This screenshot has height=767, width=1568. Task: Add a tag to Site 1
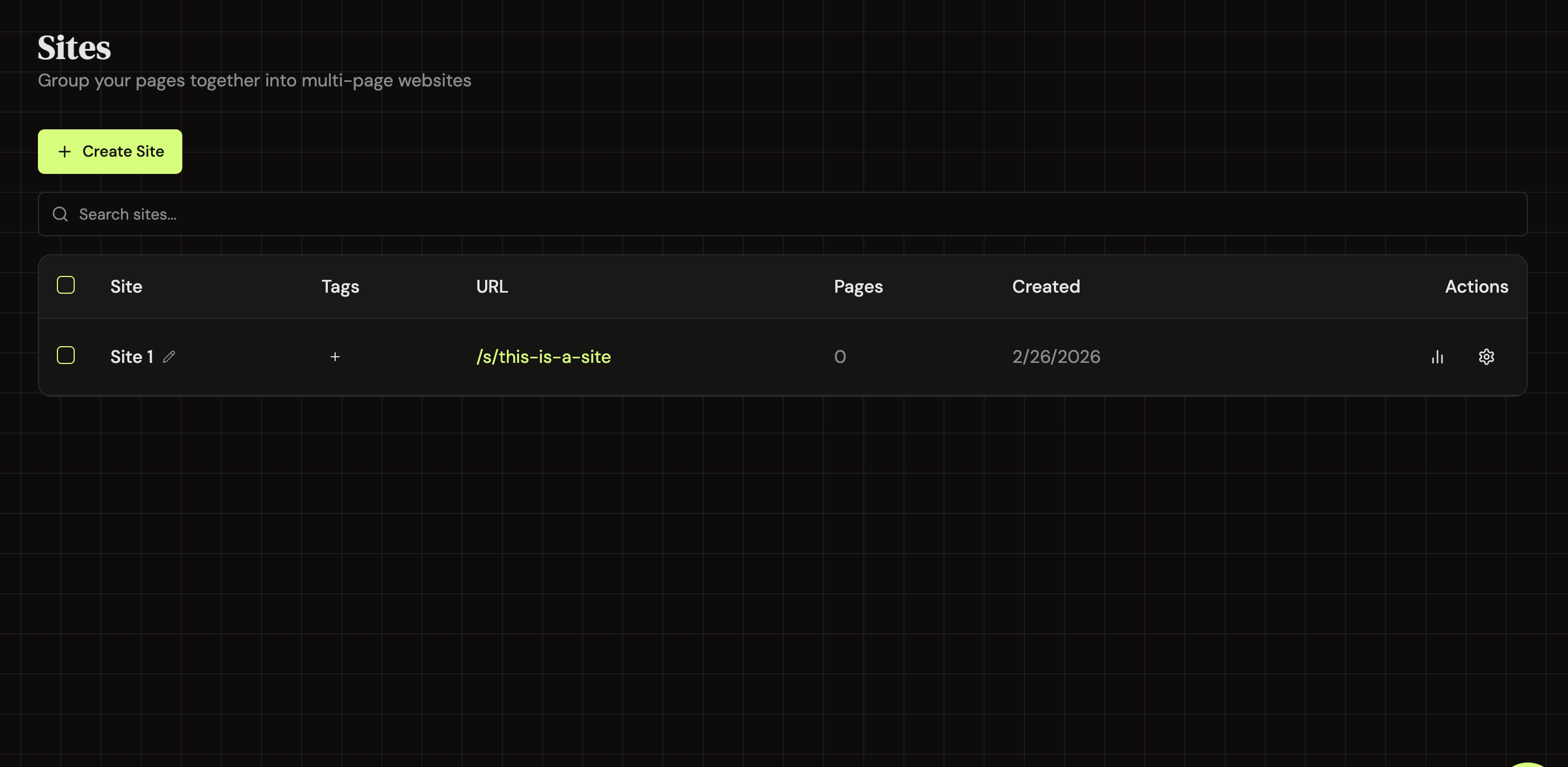(335, 357)
